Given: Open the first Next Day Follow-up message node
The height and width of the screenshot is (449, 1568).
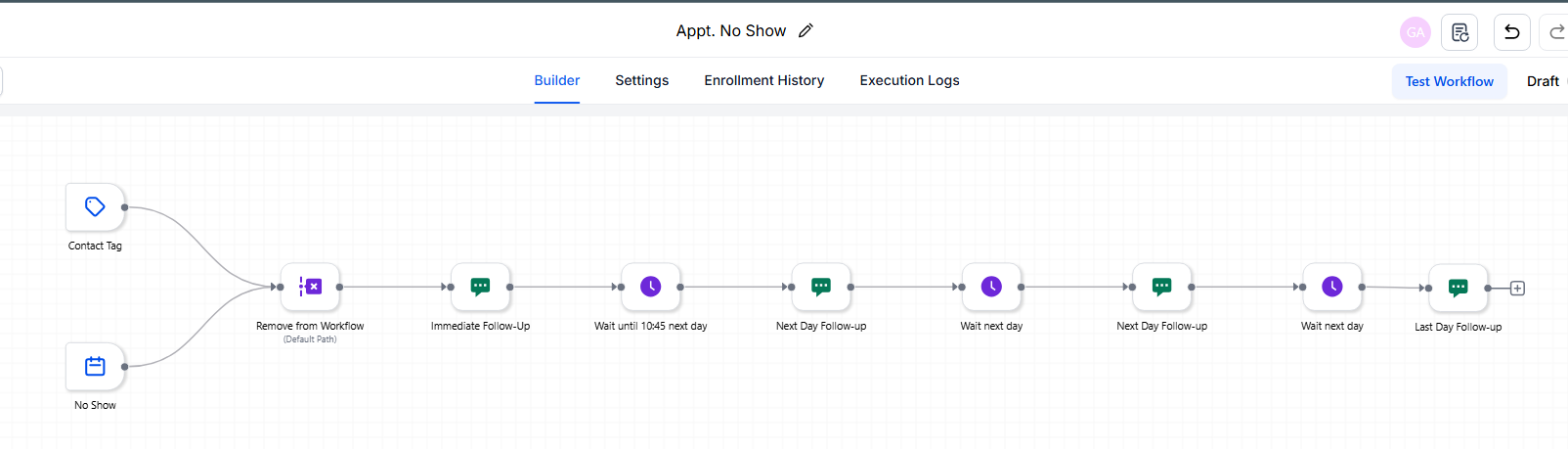Looking at the screenshot, I should [x=821, y=287].
